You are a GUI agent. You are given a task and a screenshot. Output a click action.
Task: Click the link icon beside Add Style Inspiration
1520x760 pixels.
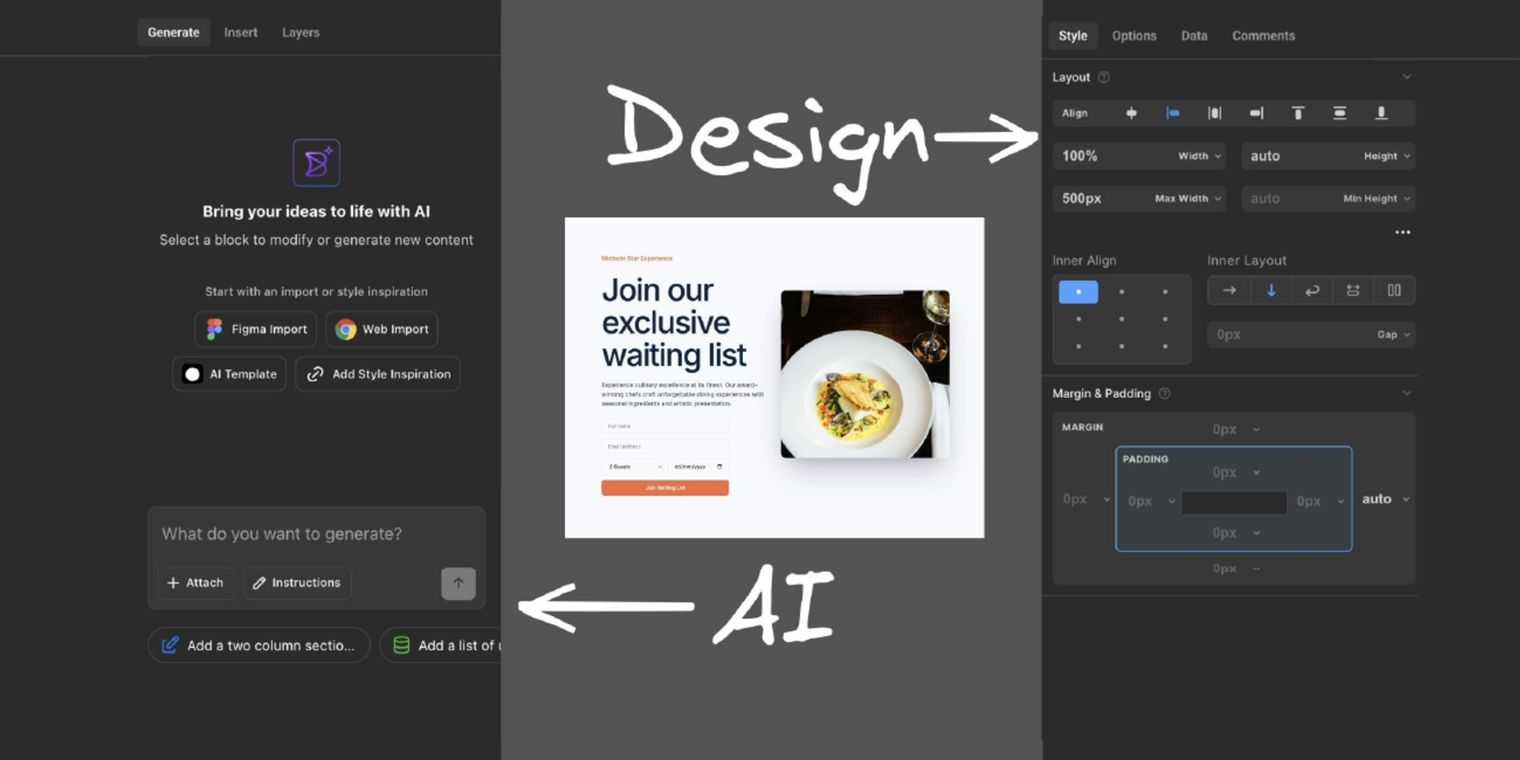[315, 374]
